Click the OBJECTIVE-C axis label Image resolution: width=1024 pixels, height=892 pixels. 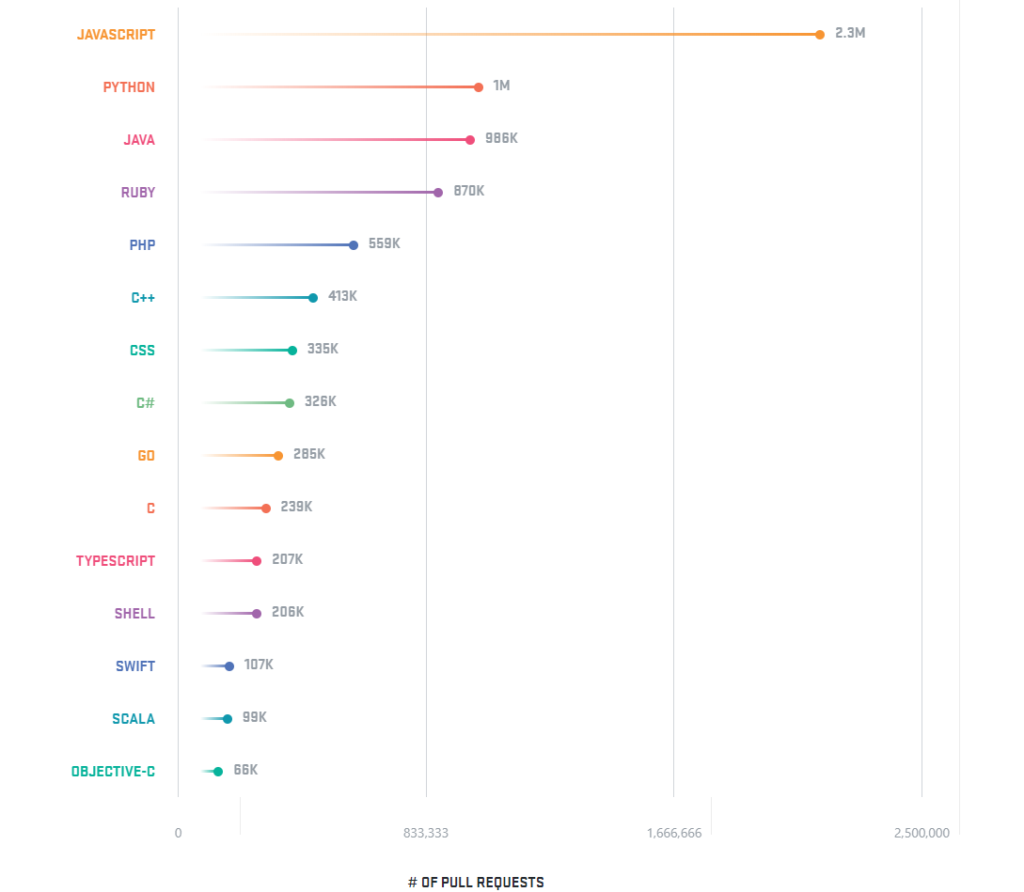click(x=113, y=771)
